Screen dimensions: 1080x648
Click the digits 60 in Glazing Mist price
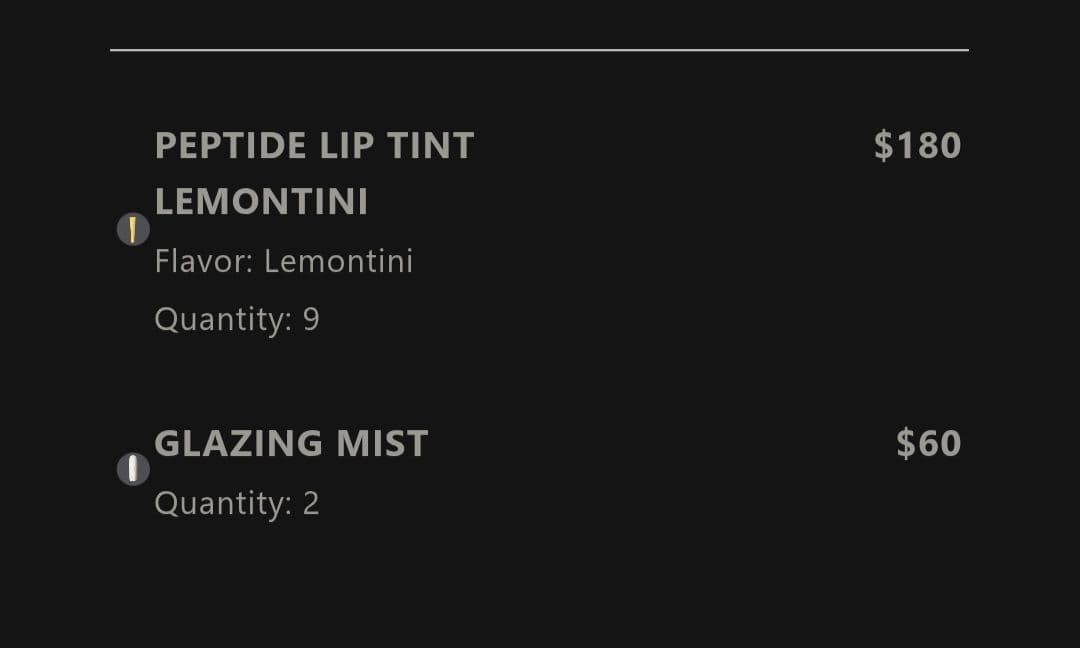tap(941, 443)
